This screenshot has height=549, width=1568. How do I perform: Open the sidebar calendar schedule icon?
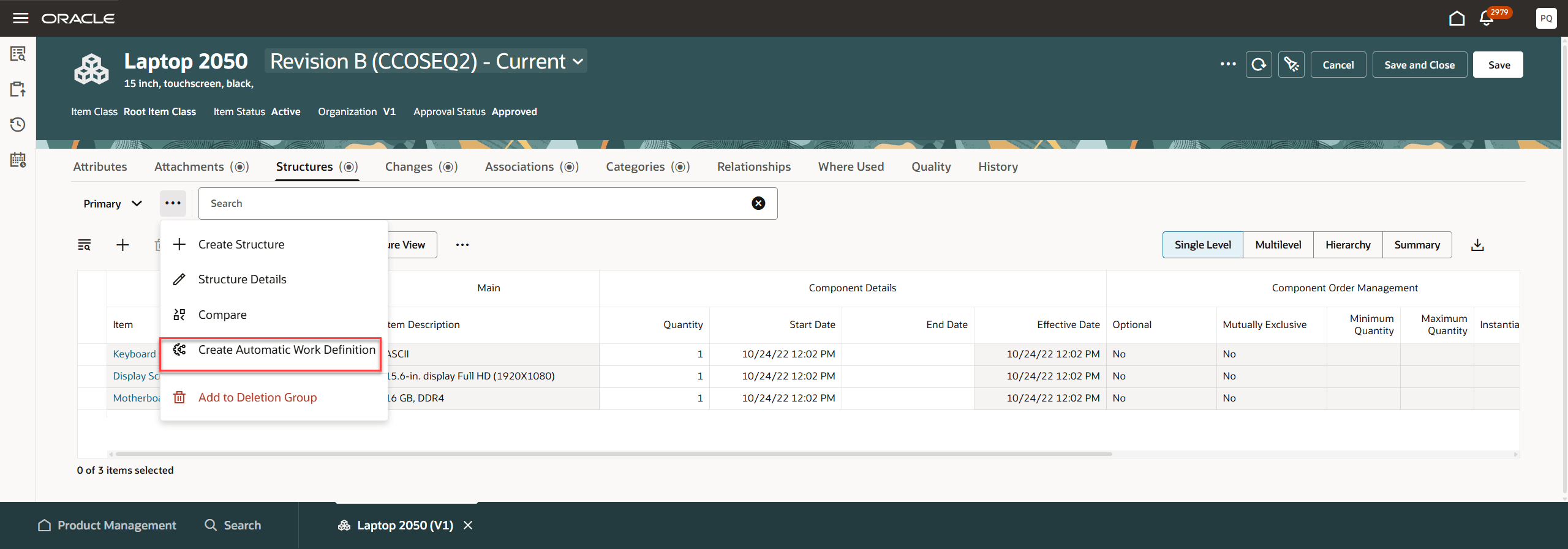pos(18,160)
